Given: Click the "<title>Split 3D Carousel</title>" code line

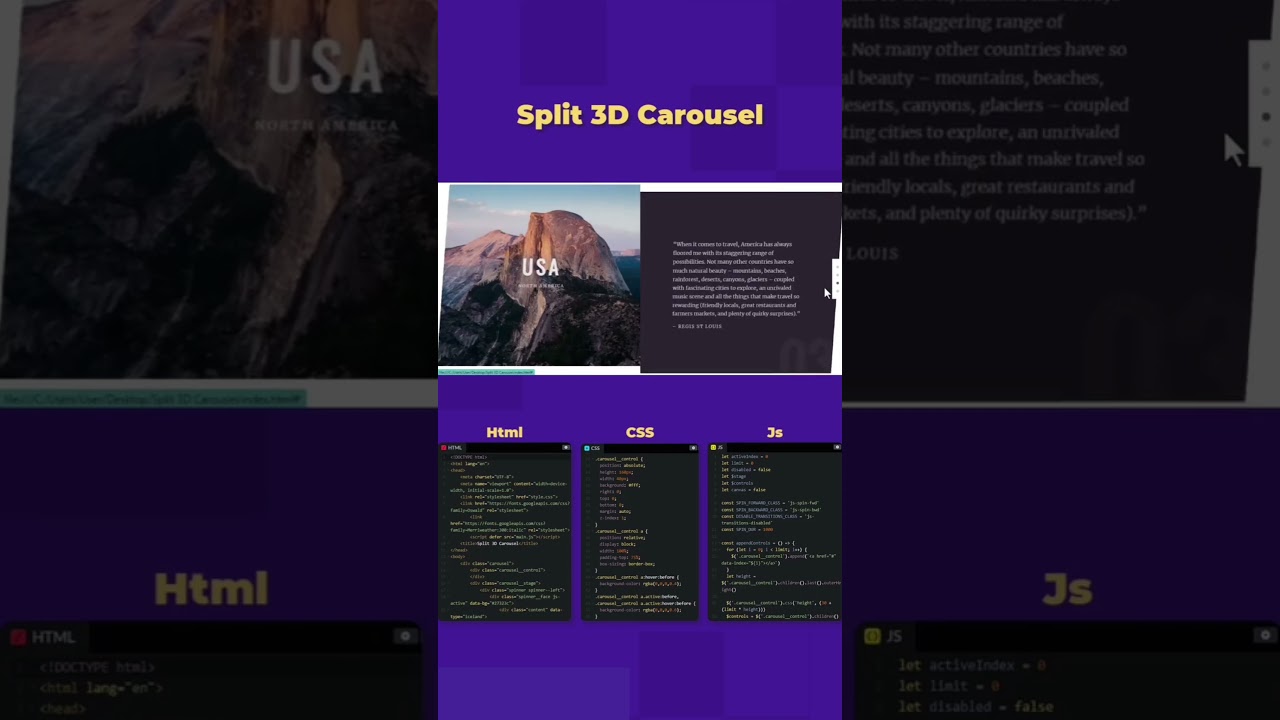Looking at the screenshot, I should 499,543.
